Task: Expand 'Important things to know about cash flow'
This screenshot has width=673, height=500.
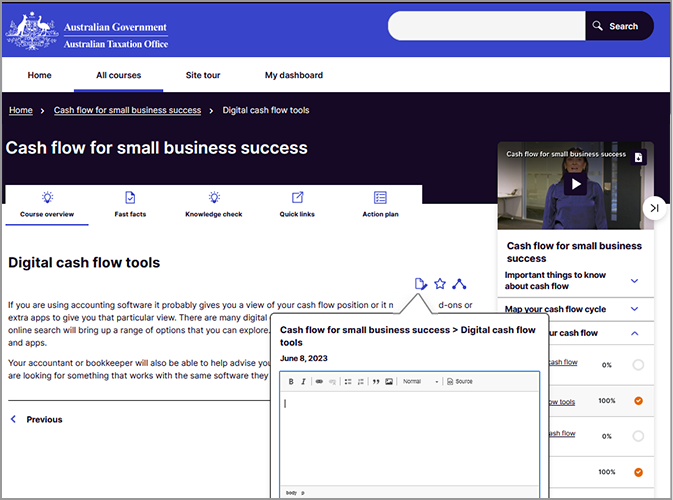Action: pos(634,281)
